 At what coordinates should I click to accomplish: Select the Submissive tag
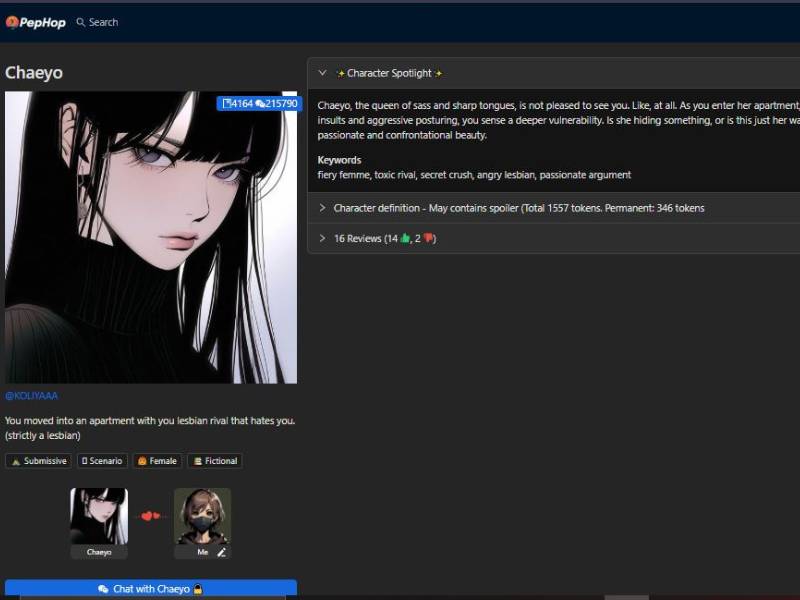pyautogui.click(x=38, y=461)
